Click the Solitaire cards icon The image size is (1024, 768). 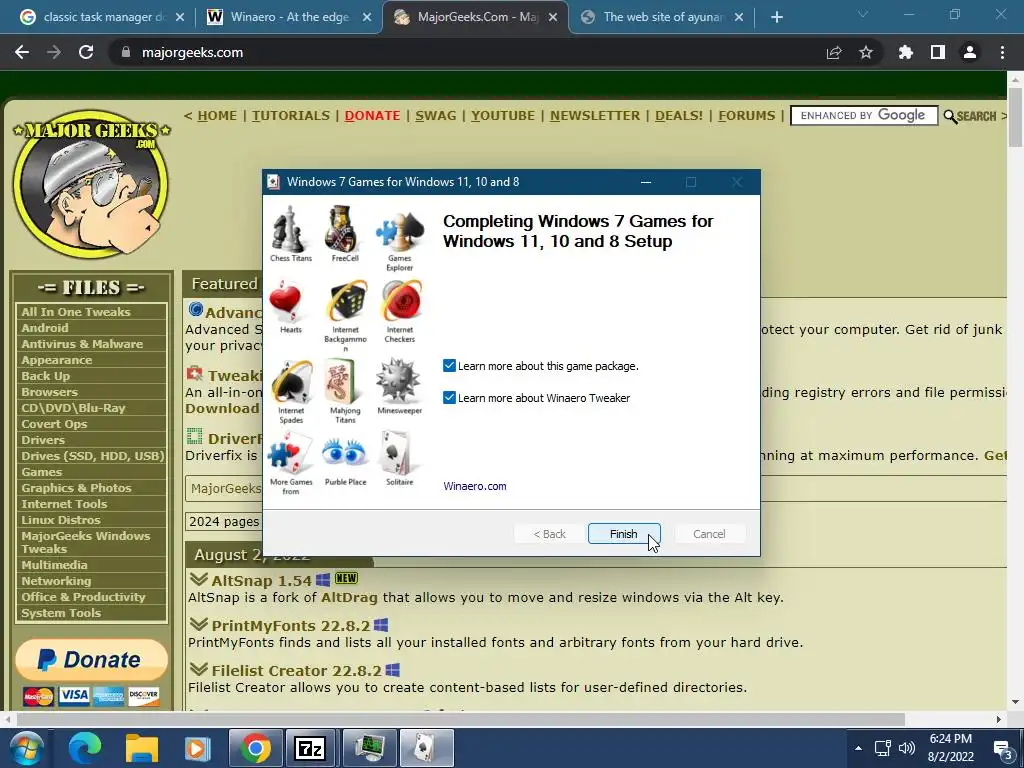(x=399, y=453)
